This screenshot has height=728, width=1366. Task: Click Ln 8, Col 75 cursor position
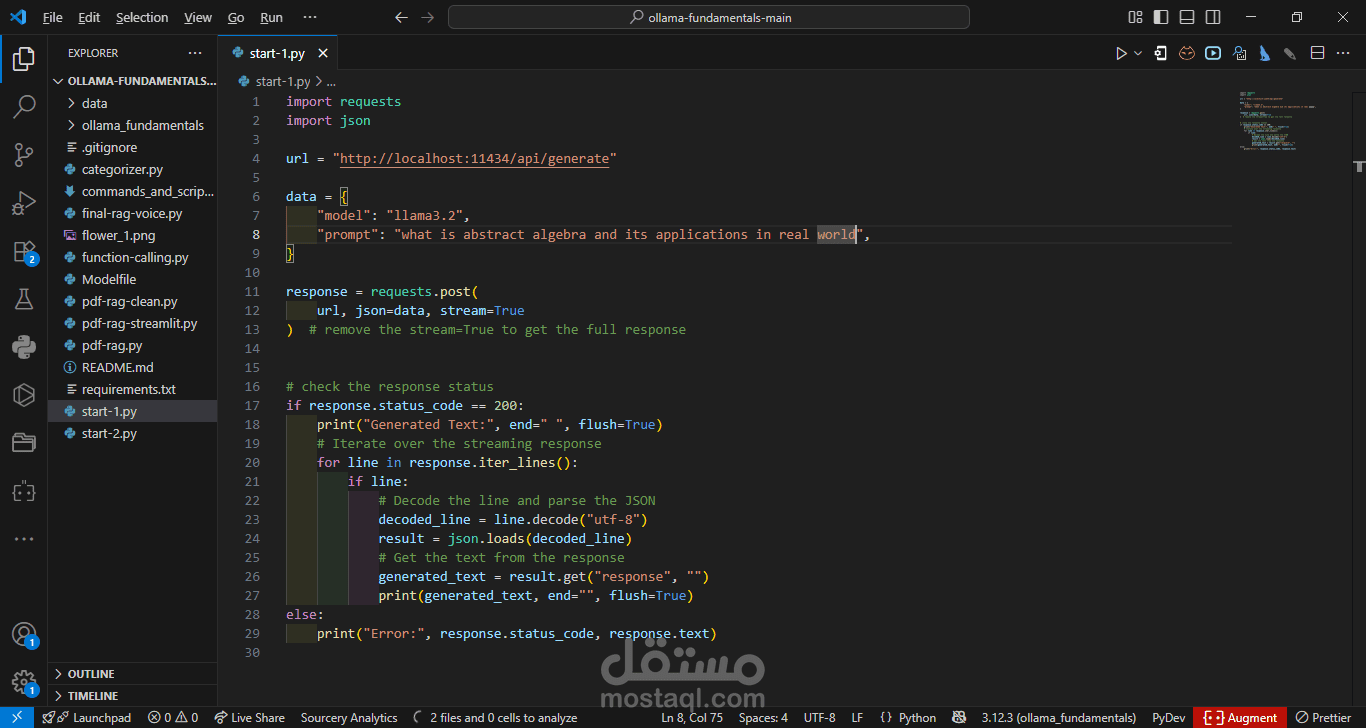692,717
